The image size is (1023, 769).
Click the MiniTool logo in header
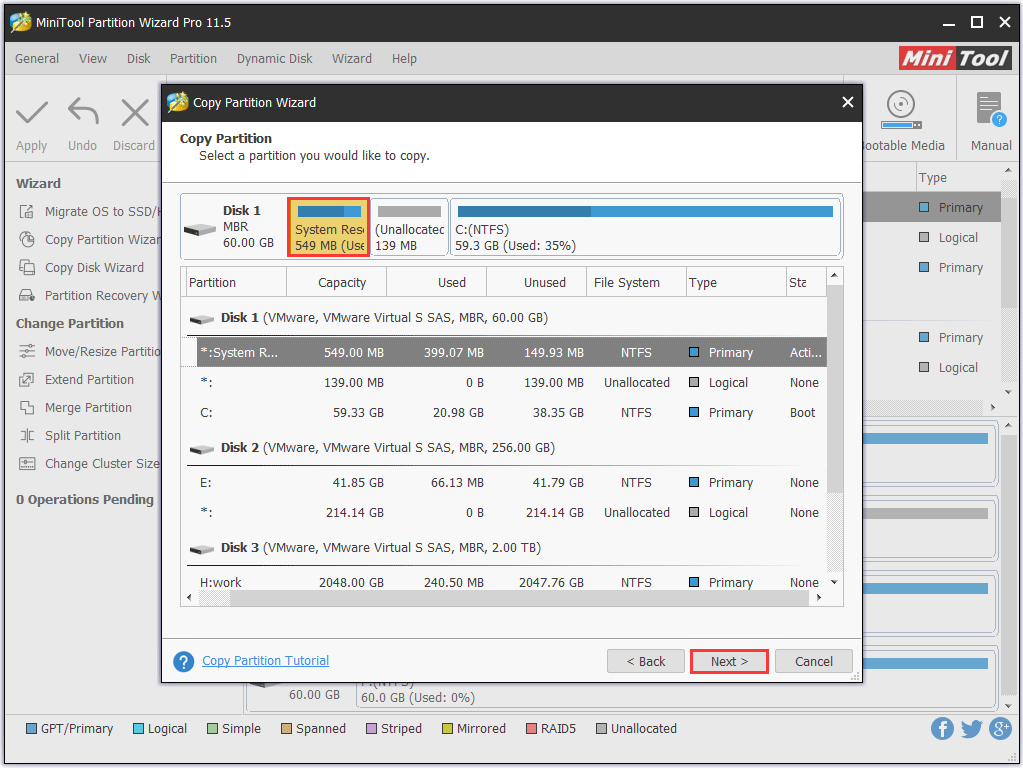tap(954, 58)
